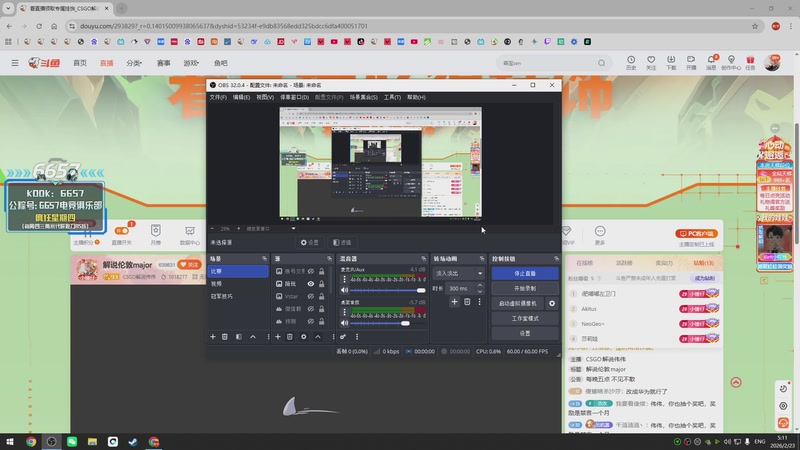
Task: Open Douyu messages bell icon
Action: pos(711,63)
